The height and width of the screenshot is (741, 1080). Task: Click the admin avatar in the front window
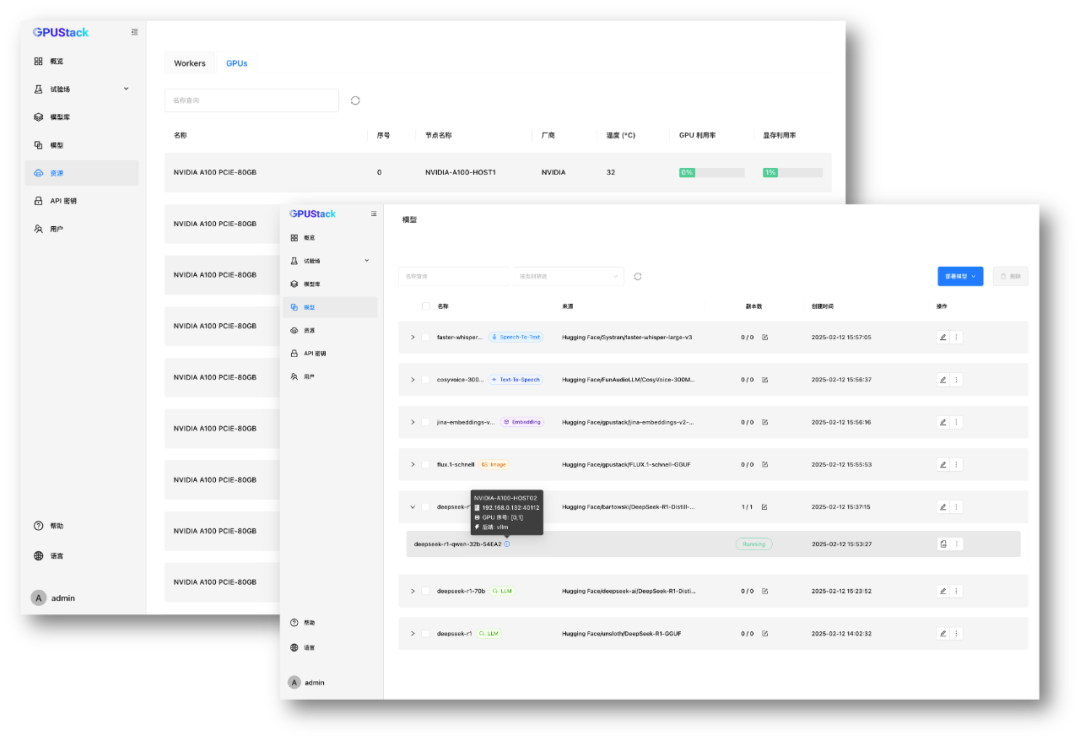pos(294,682)
